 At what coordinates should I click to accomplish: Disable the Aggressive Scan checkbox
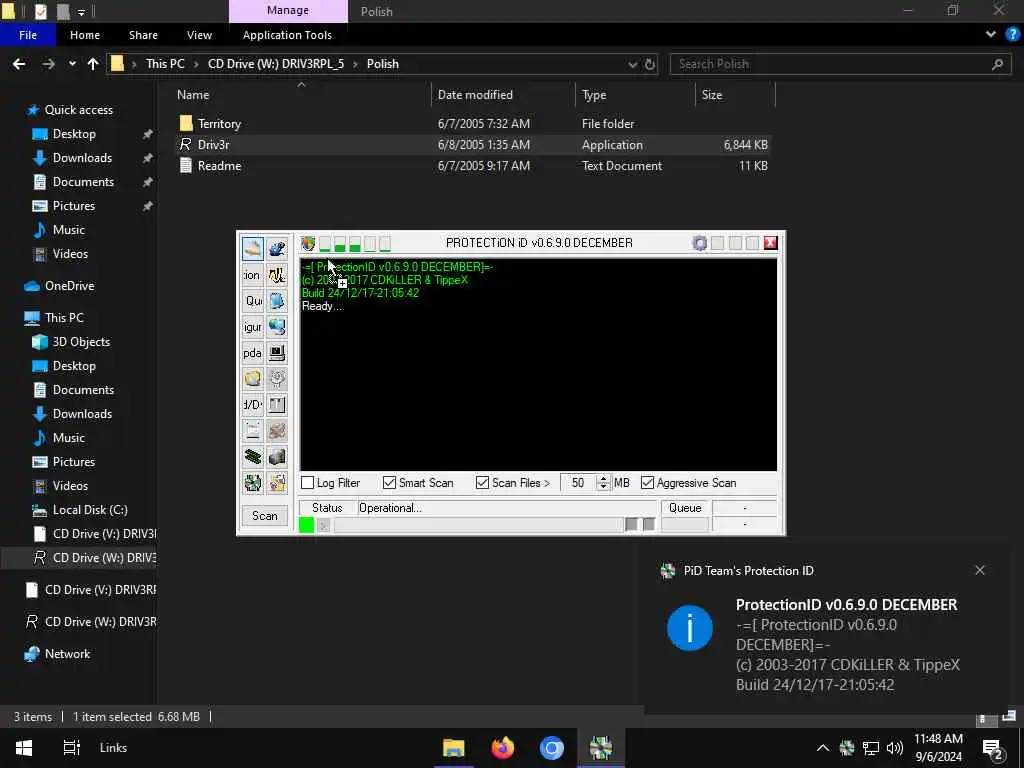[x=647, y=483]
